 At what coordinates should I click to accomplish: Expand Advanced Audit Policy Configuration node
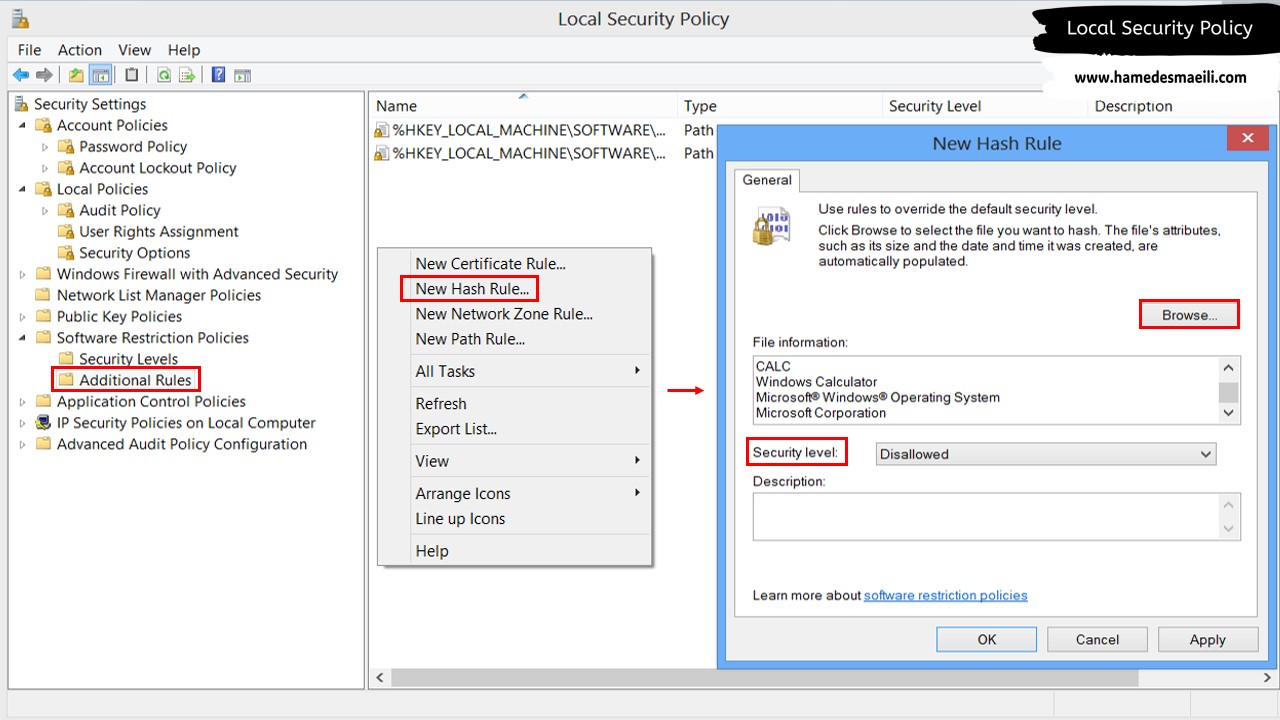point(23,444)
